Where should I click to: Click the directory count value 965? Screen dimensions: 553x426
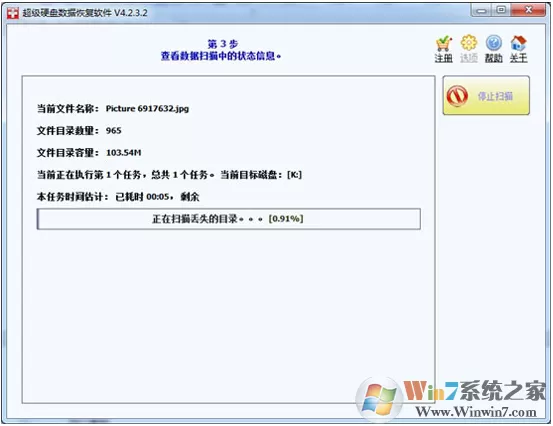coord(114,131)
